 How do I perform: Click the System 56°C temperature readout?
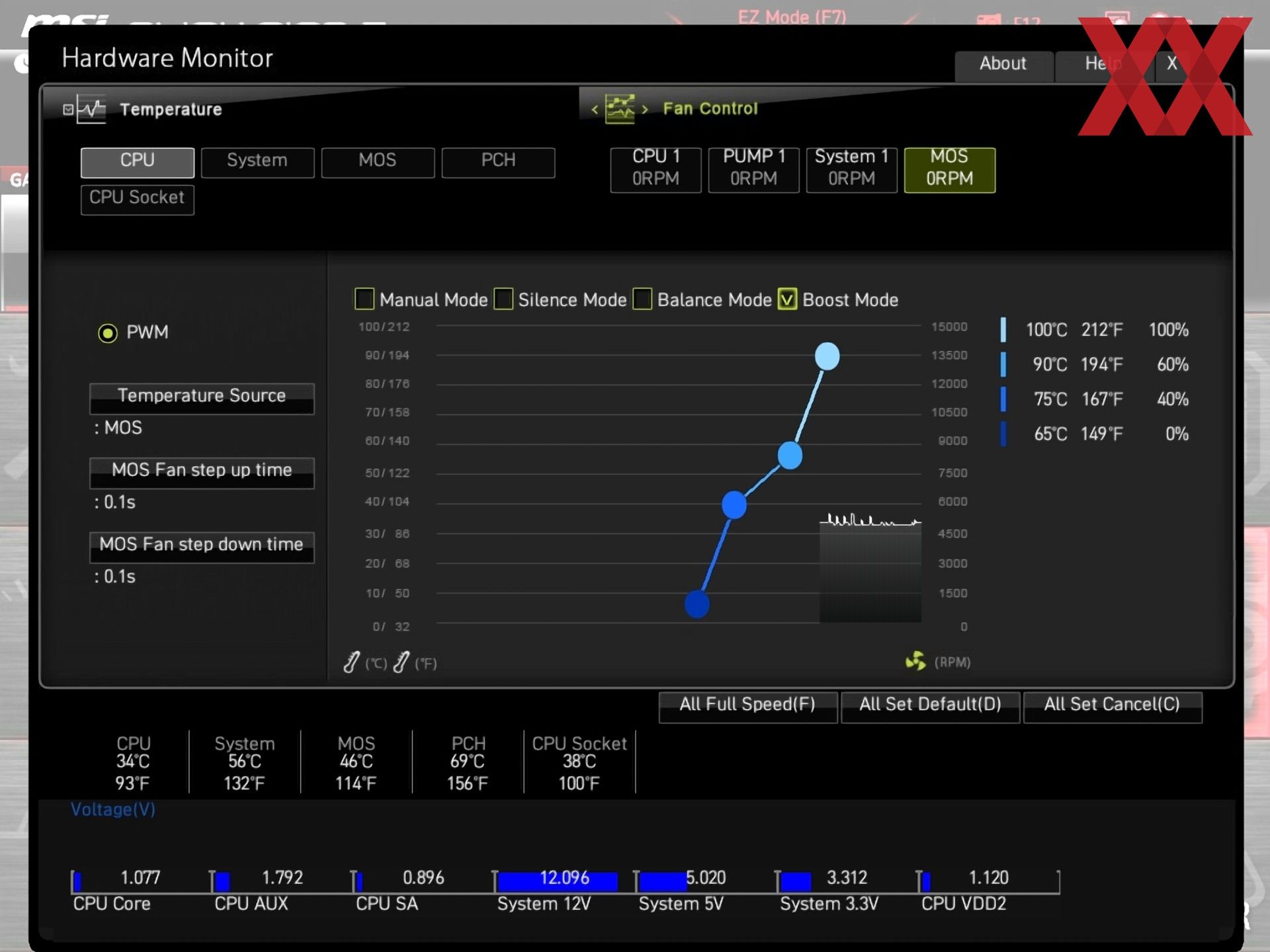point(245,762)
